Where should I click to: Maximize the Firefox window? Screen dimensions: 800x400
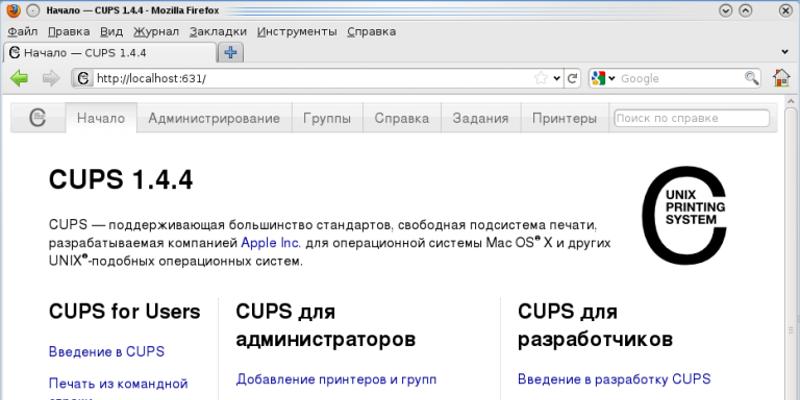click(x=745, y=11)
